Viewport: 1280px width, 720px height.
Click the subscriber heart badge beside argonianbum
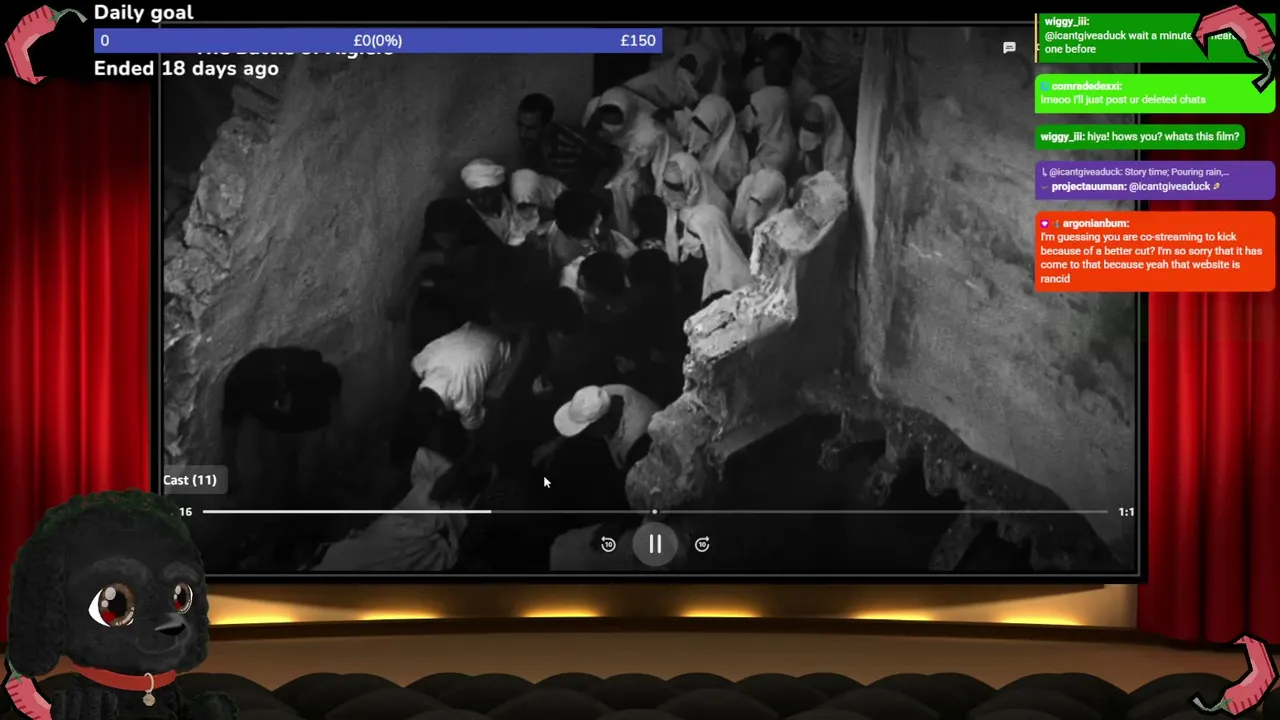(x=1044, y=224)
